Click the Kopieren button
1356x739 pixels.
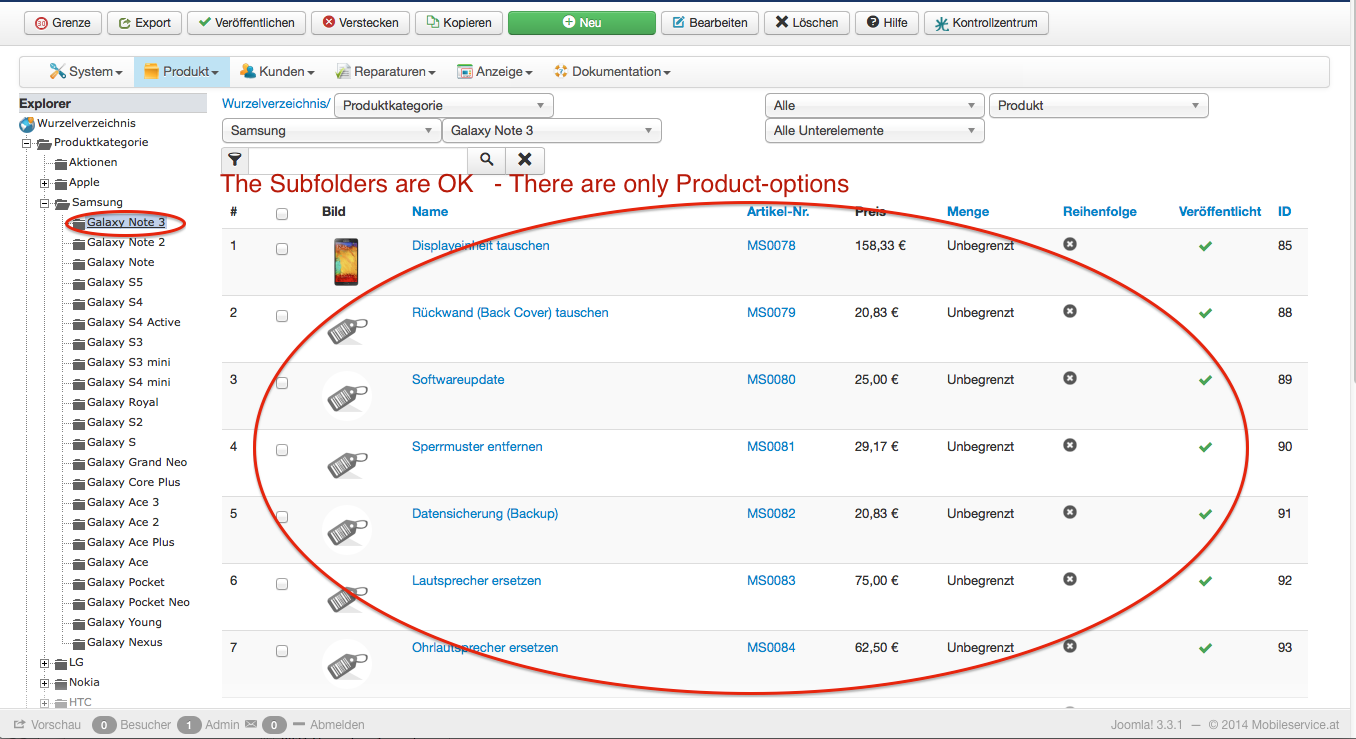tap(459, 23)
